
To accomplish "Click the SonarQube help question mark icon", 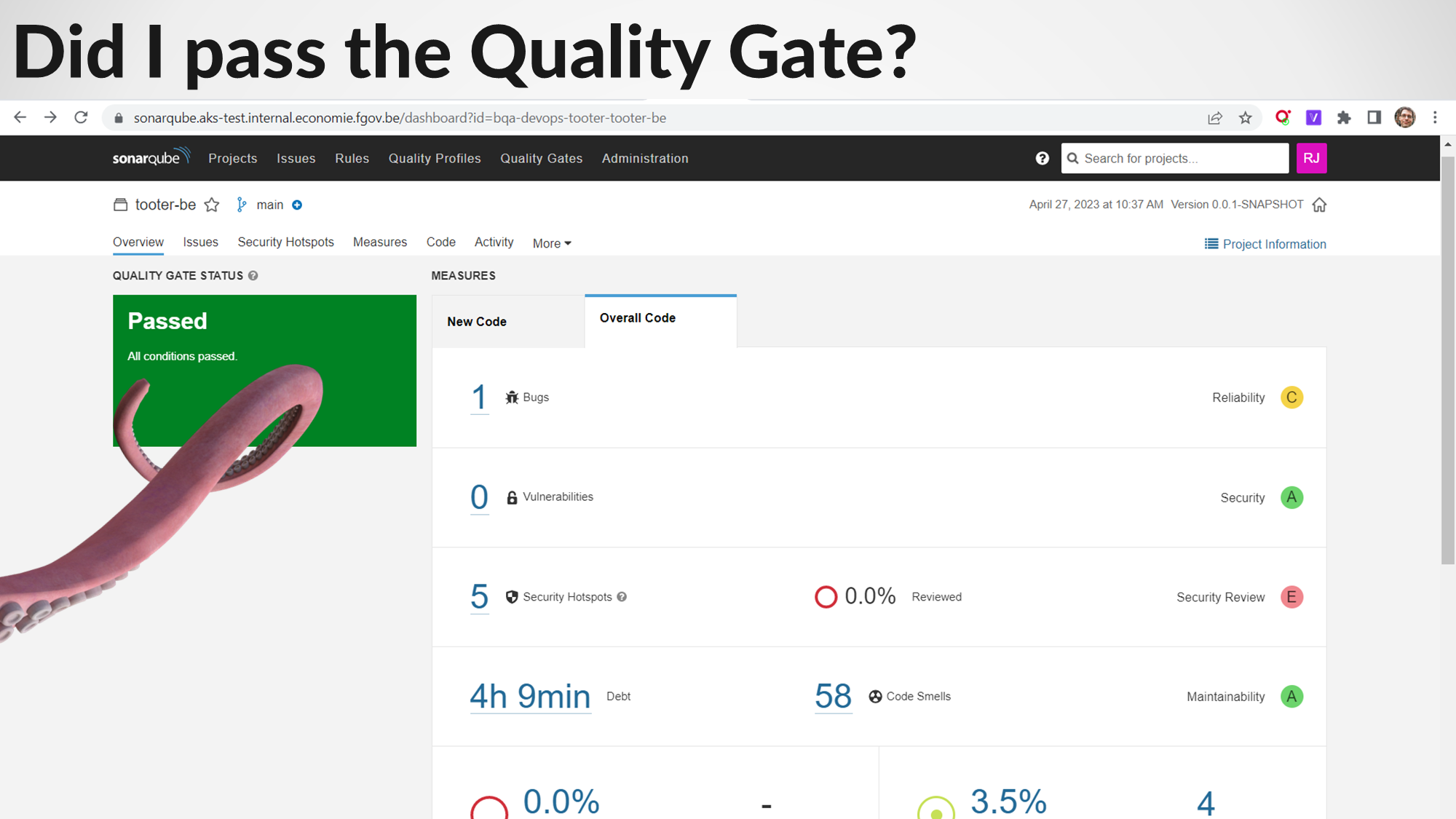I will point(1042,159).
